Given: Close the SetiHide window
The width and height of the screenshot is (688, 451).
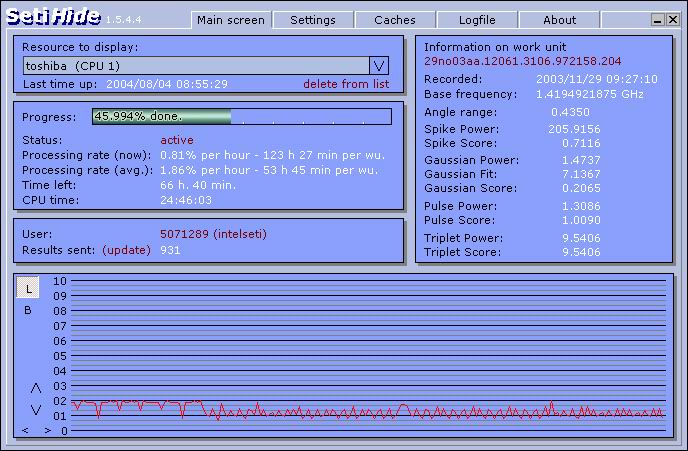Looking at the screenshot, I should pyautogui.click(x=673, y=20).
